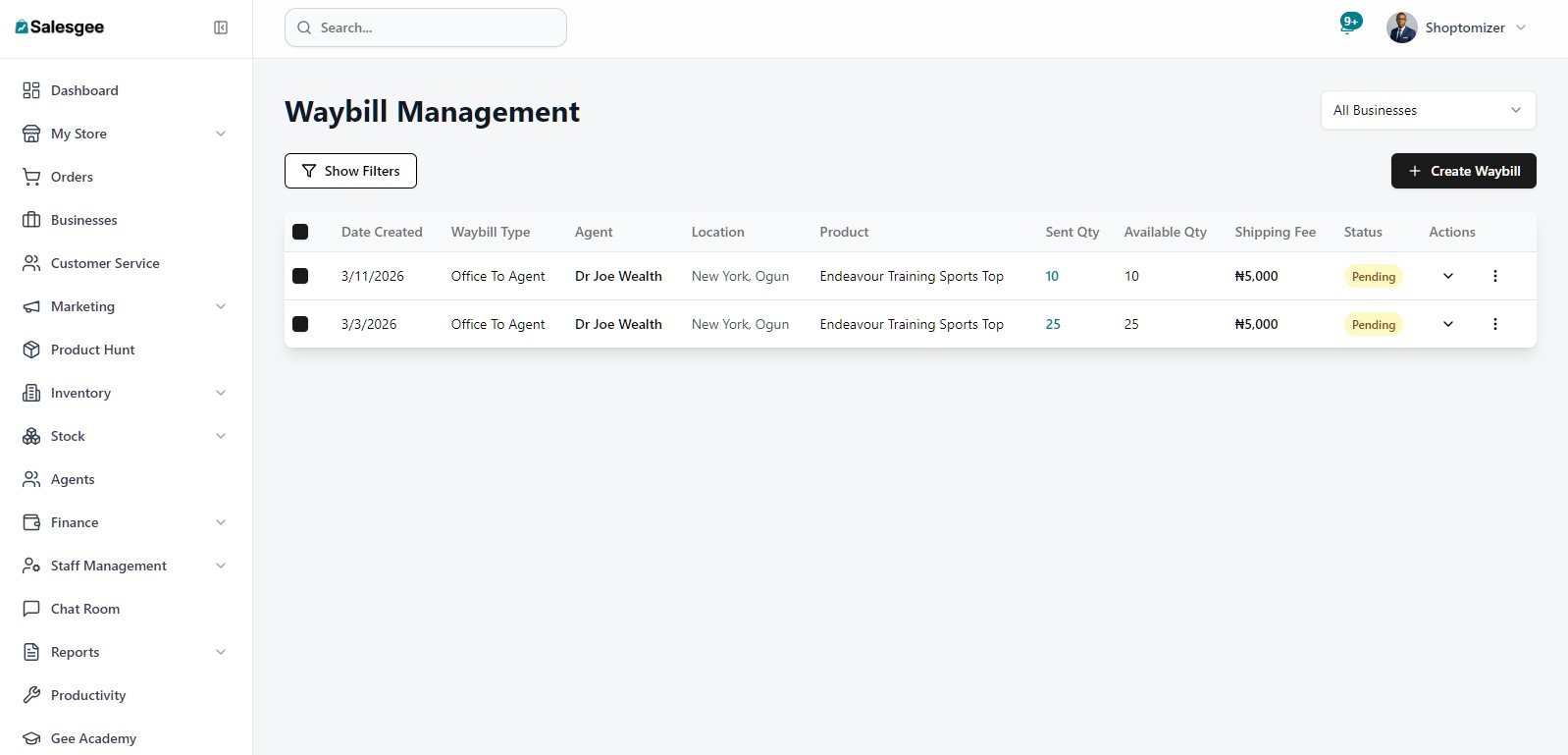Viewport: 1568px width, 755px height.
Task: Open three-dot menu for 3/3/2026 waybill
Action: pyautogui.click(x=1495, y=324)
